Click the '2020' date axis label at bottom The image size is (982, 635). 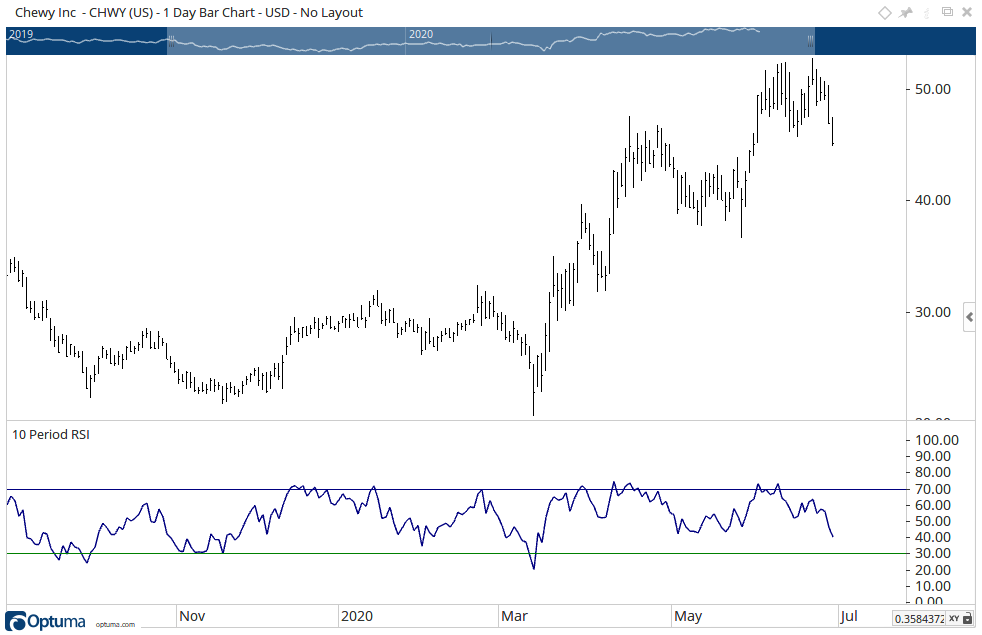(x=357, y=616)
